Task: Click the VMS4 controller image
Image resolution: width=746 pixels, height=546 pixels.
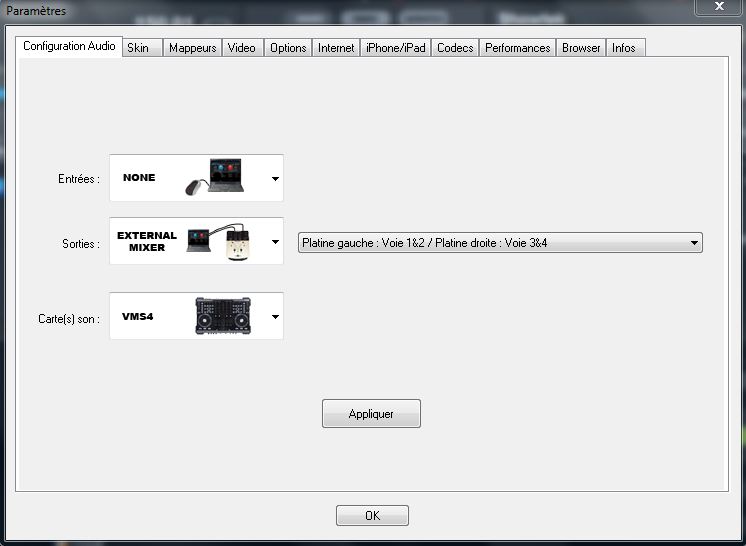Action: [x=226, y=316]
